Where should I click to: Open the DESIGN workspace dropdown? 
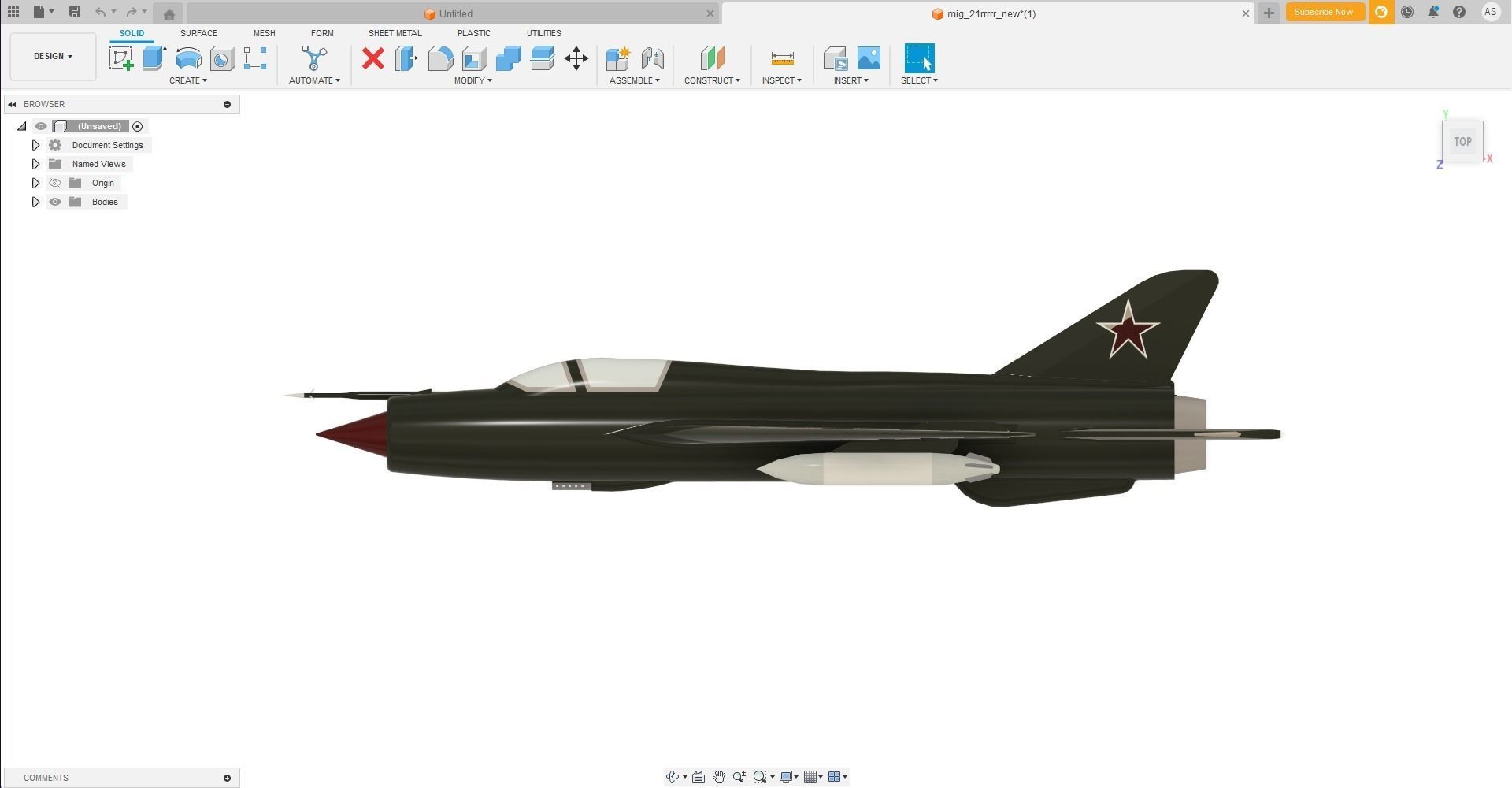tap(53, 57)
